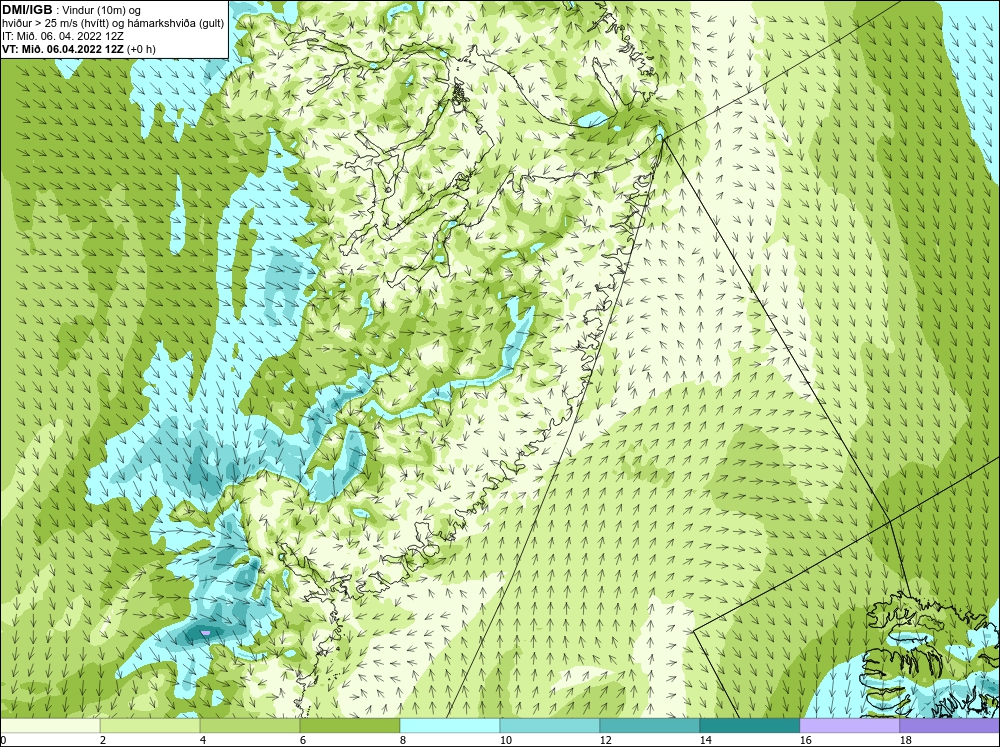Screen dimensions: 1000x747
Task: Click the 0–2 m/s pale color legend segment
Action: tap(50, 726)
